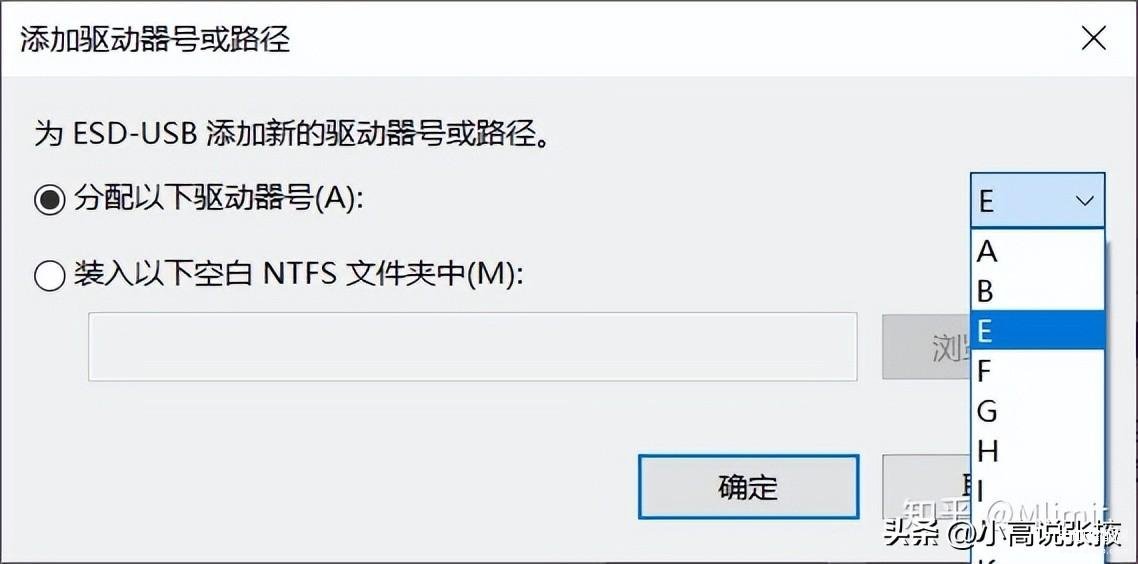Choose drive letter B from the list
1138x564 pixels.
(1037, 291)
